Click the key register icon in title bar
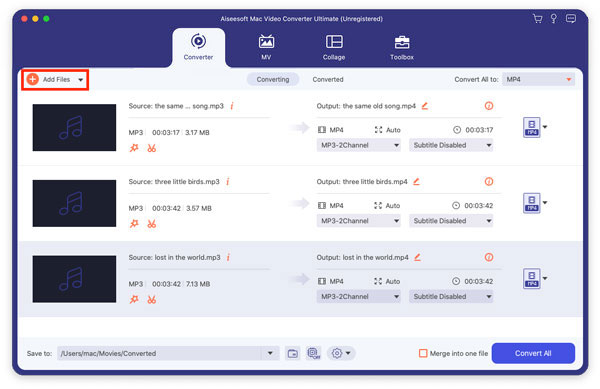Image resolution: width=600 pixels, height=389 pixels. pos(553,19)
